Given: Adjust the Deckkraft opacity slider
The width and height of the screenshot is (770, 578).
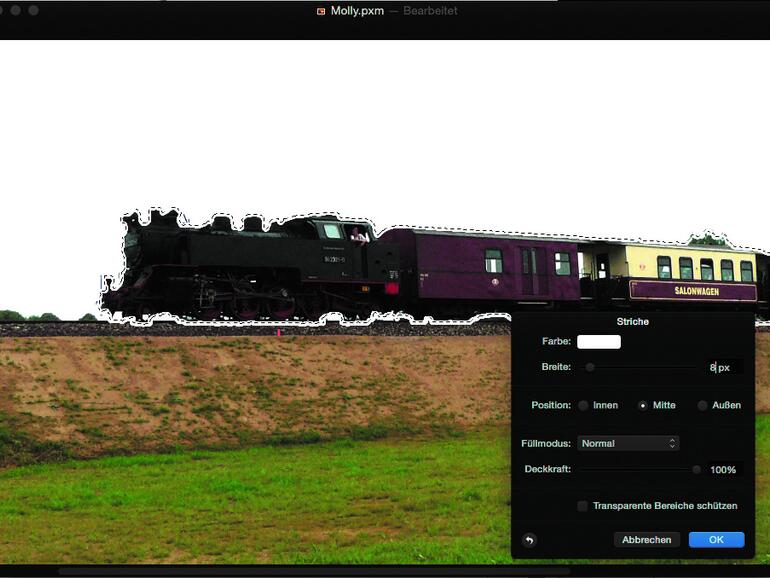Looking at the screenshot, I should tap(696, 469).
